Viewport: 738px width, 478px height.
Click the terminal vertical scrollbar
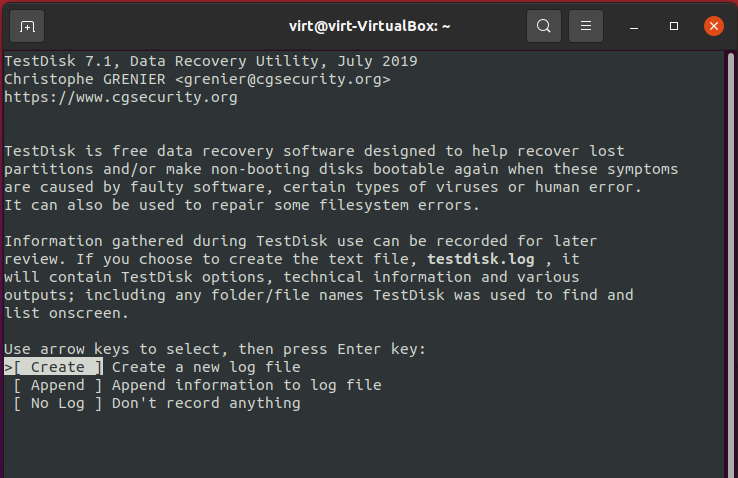click(x=730, y=263)
